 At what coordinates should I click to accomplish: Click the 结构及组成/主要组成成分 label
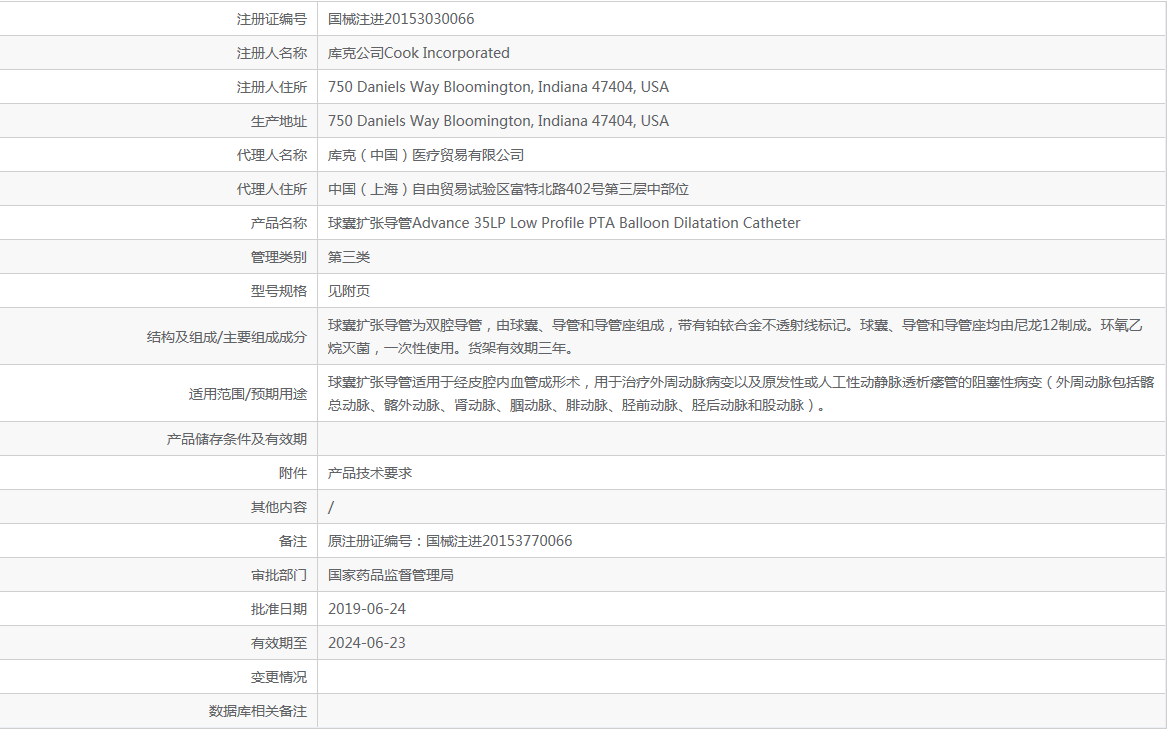coord(227,337)
